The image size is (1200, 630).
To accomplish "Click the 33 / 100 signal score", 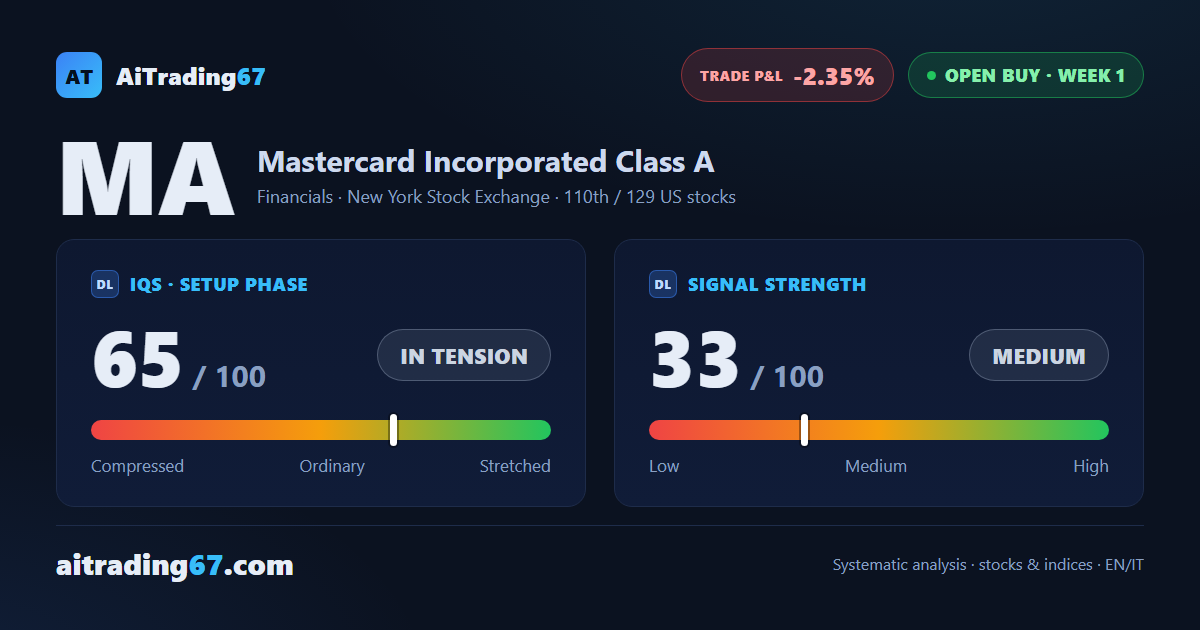I will (x=737, y=362).
